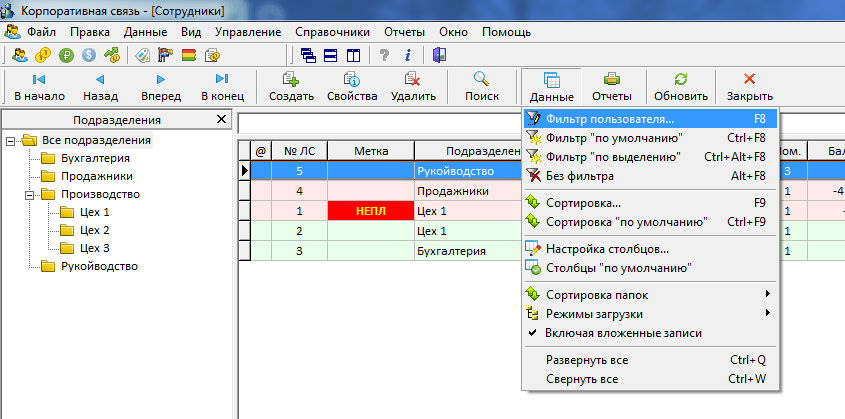This screenshot has width=845, height=419.
Task: Choose Фильтр "по выделению" menu item
Action: pos(650,157)
